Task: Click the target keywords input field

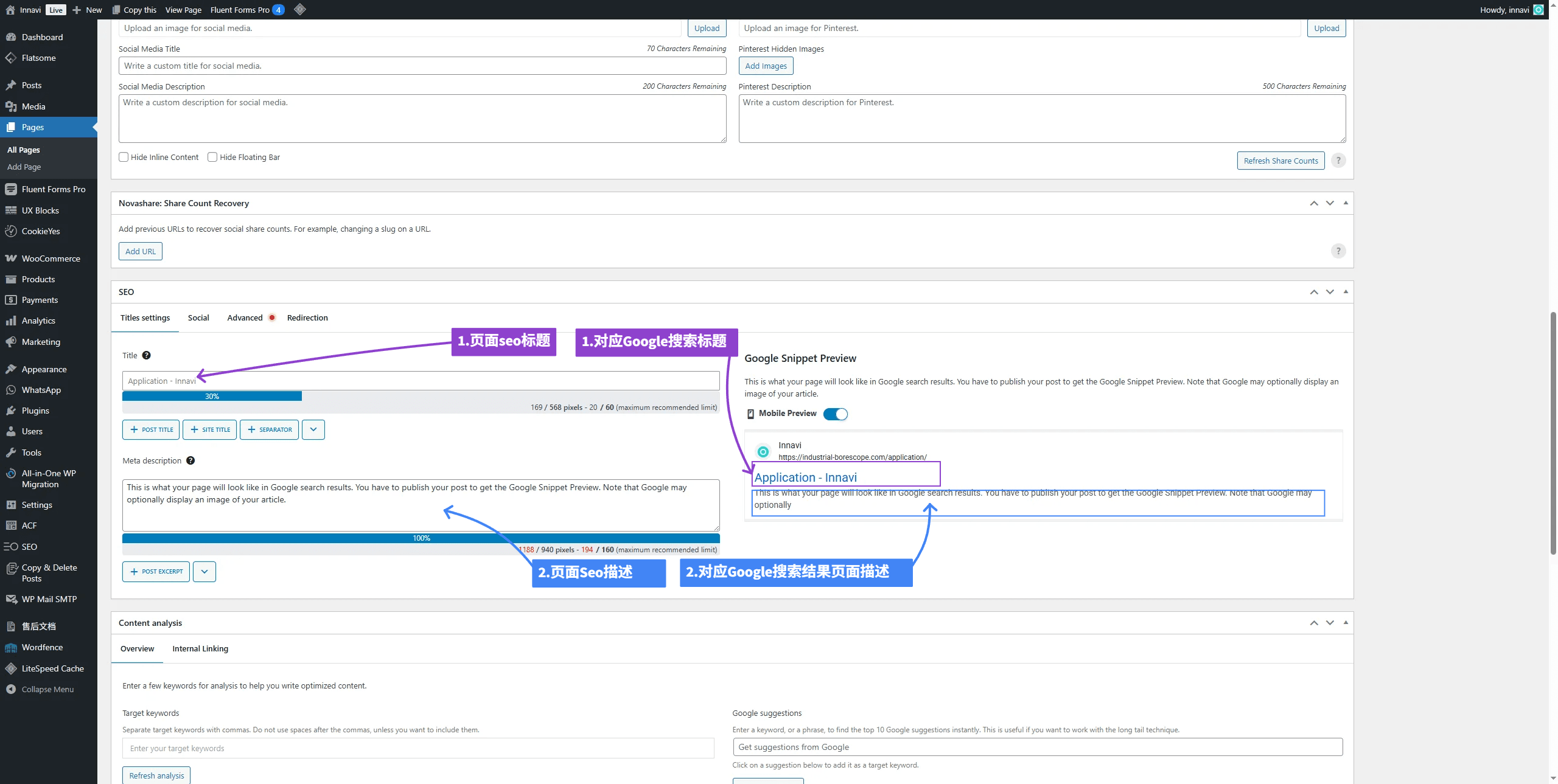Action: (418, 749)
